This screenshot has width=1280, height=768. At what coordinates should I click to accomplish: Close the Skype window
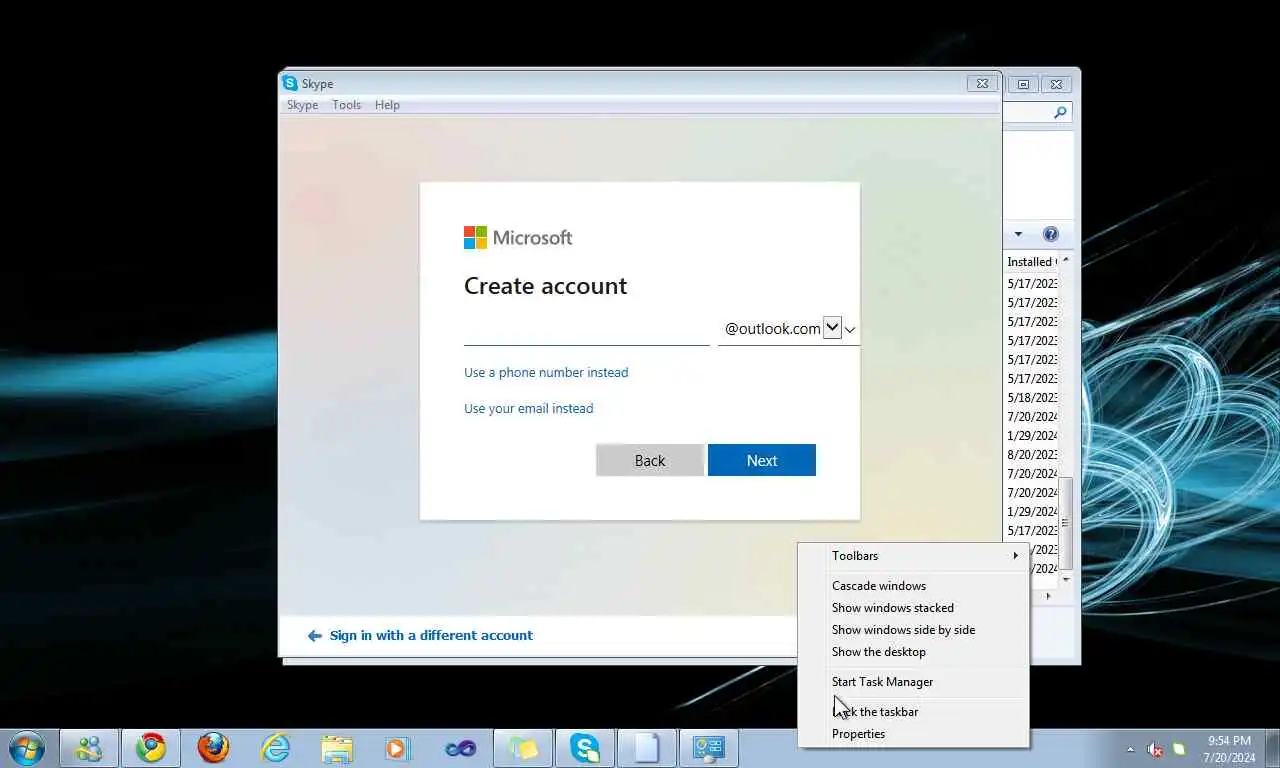[982, 84]
